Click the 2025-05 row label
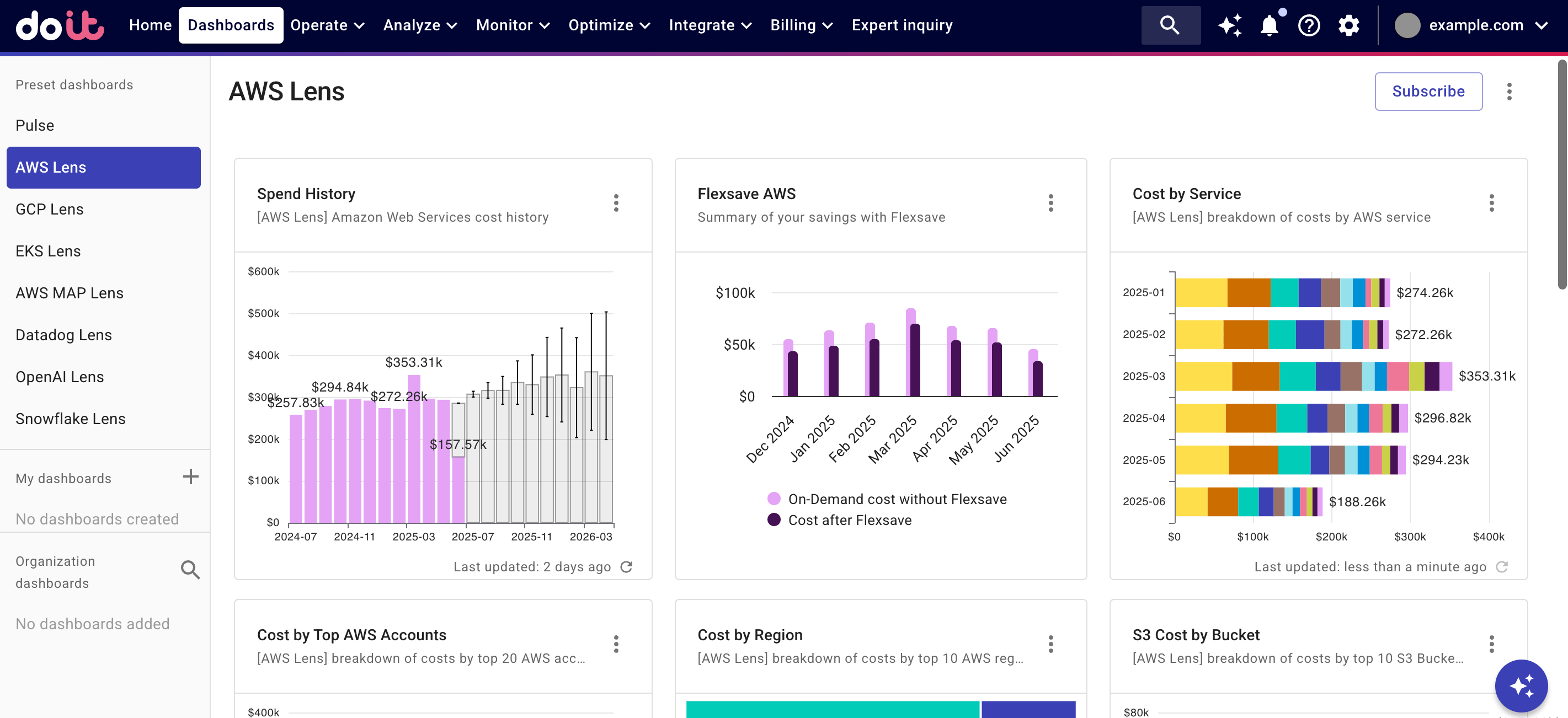1568x718 pixels. point(1143,460)
